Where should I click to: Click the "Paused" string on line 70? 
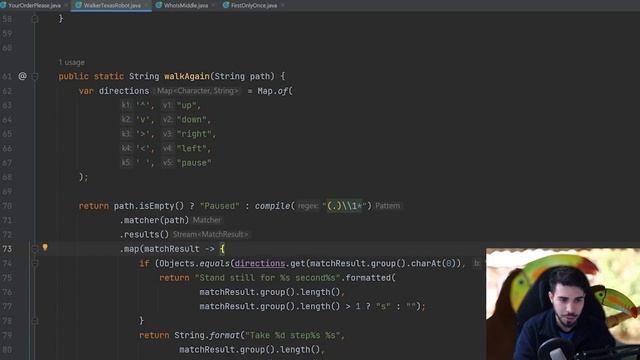(x=220, y=206)
